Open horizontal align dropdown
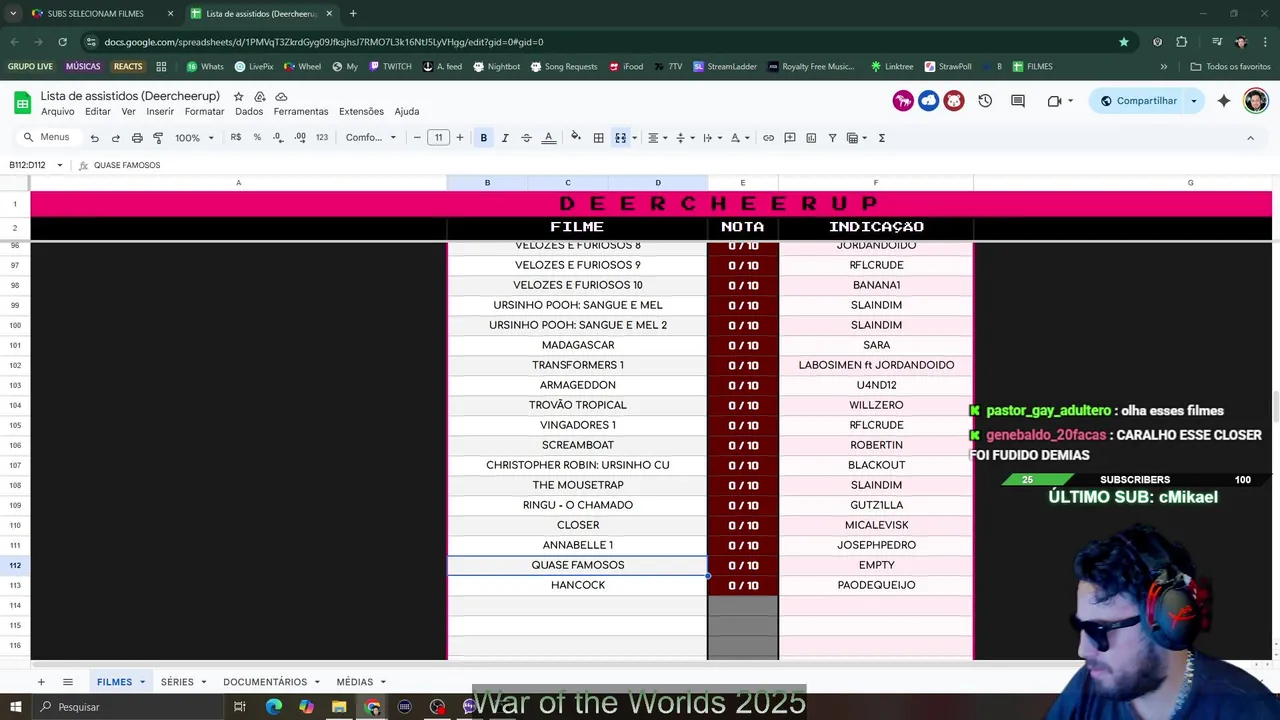Image resolution: width=1280 pixels, height=720 pixels. point(657,138)
